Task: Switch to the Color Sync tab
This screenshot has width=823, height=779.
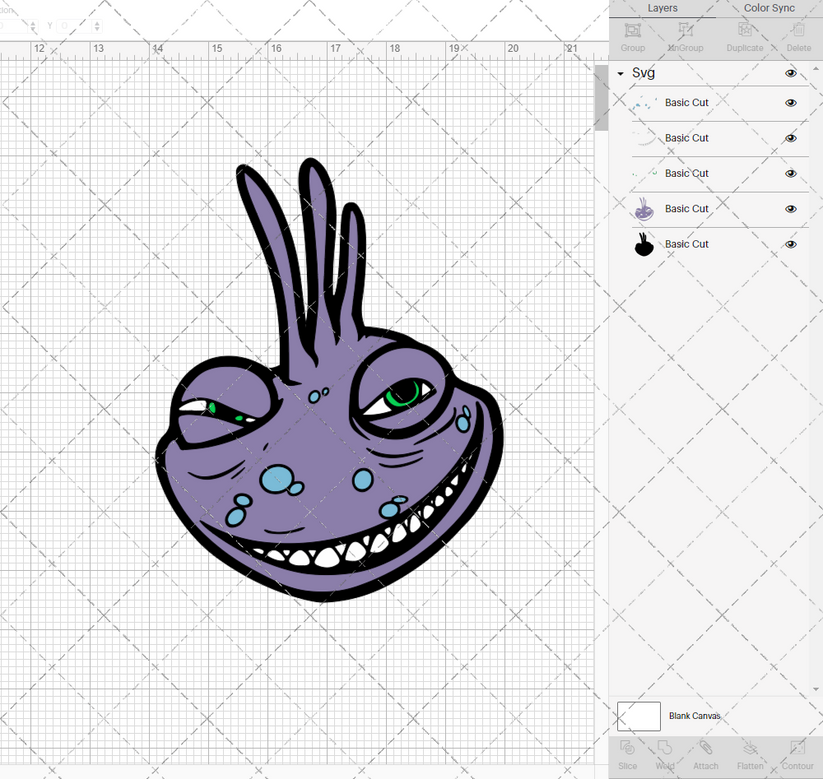Action: coord(769,8)
